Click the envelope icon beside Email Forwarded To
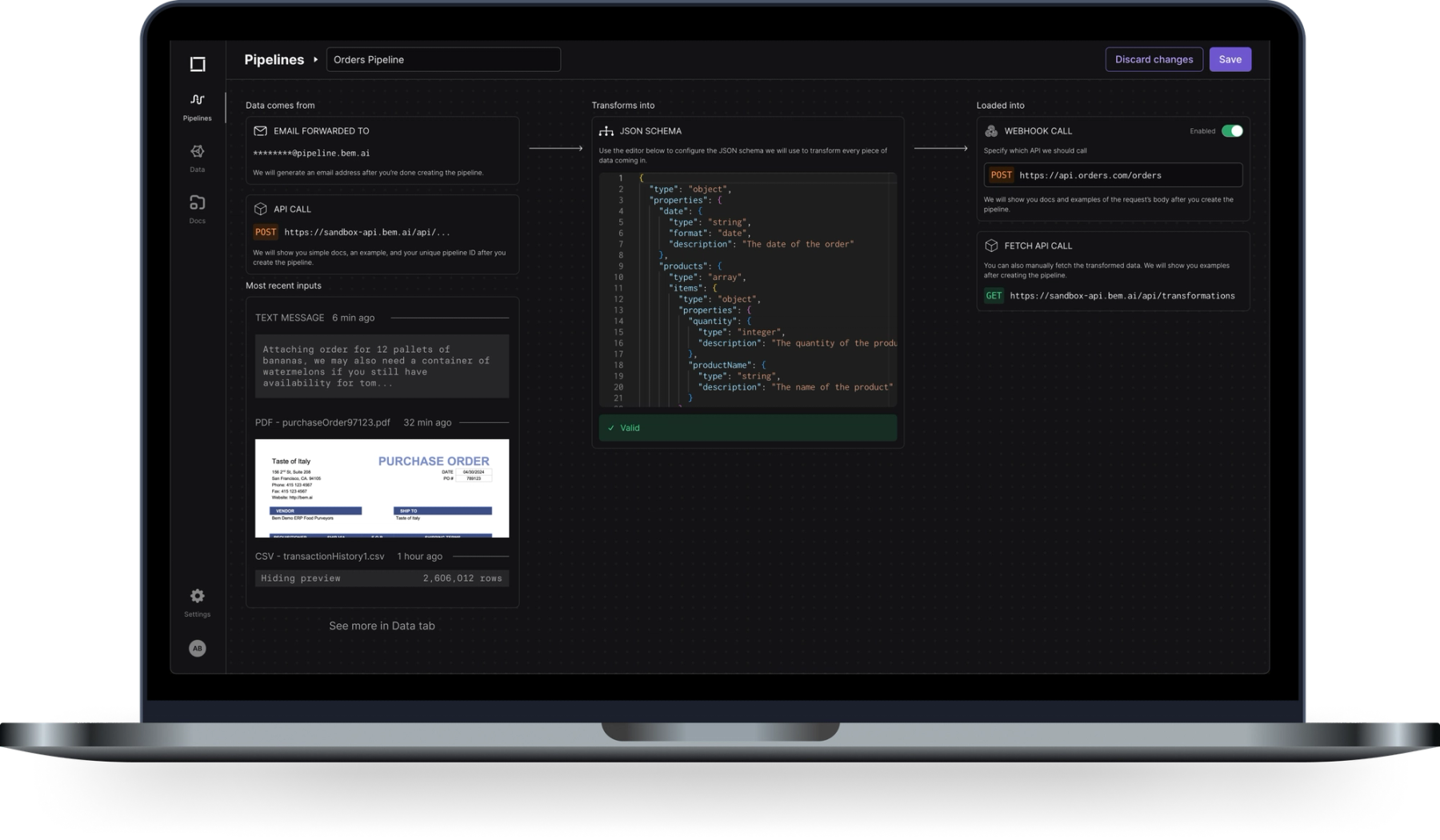 pos(260,130)
